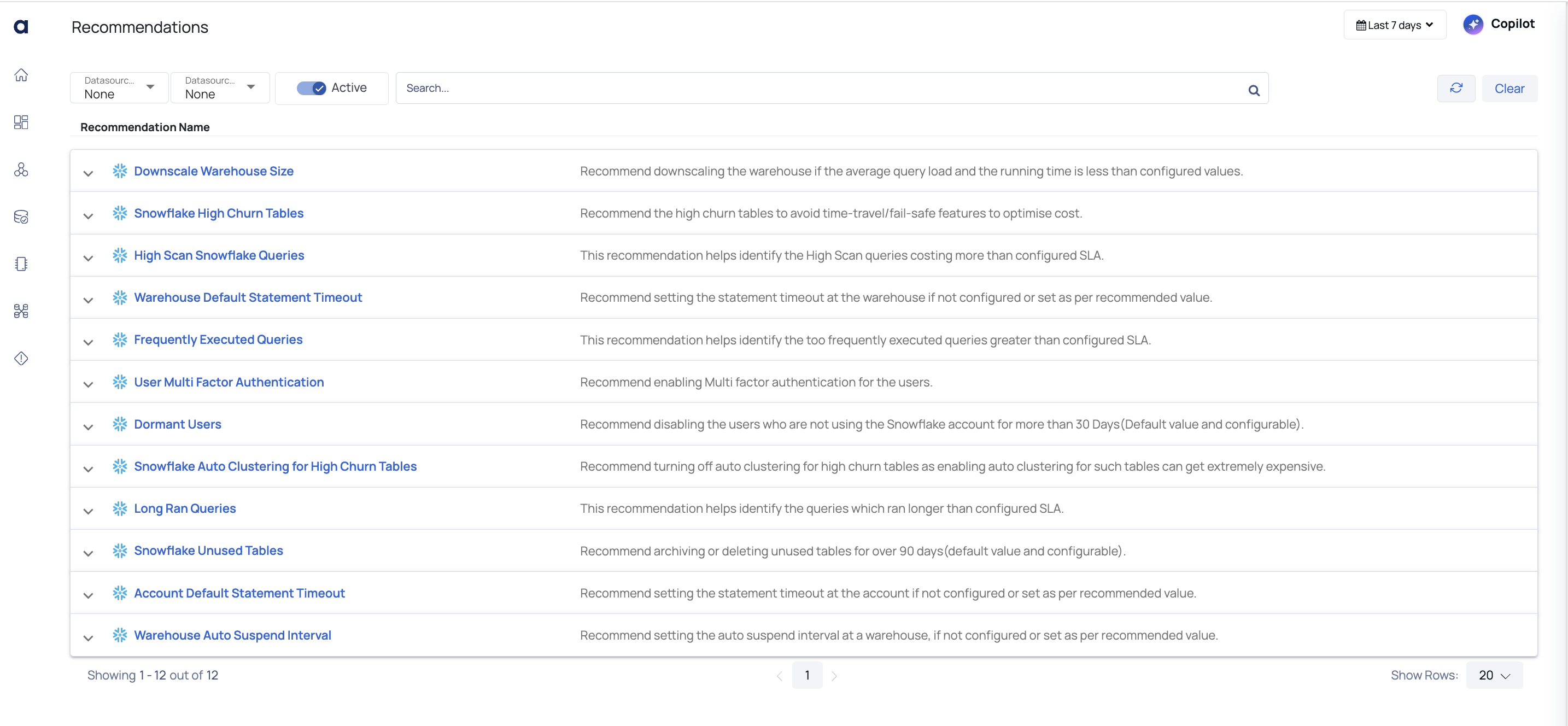Open the Show Rows 20 dropdown
The image size is (1568, 726).
[1494, 676]
